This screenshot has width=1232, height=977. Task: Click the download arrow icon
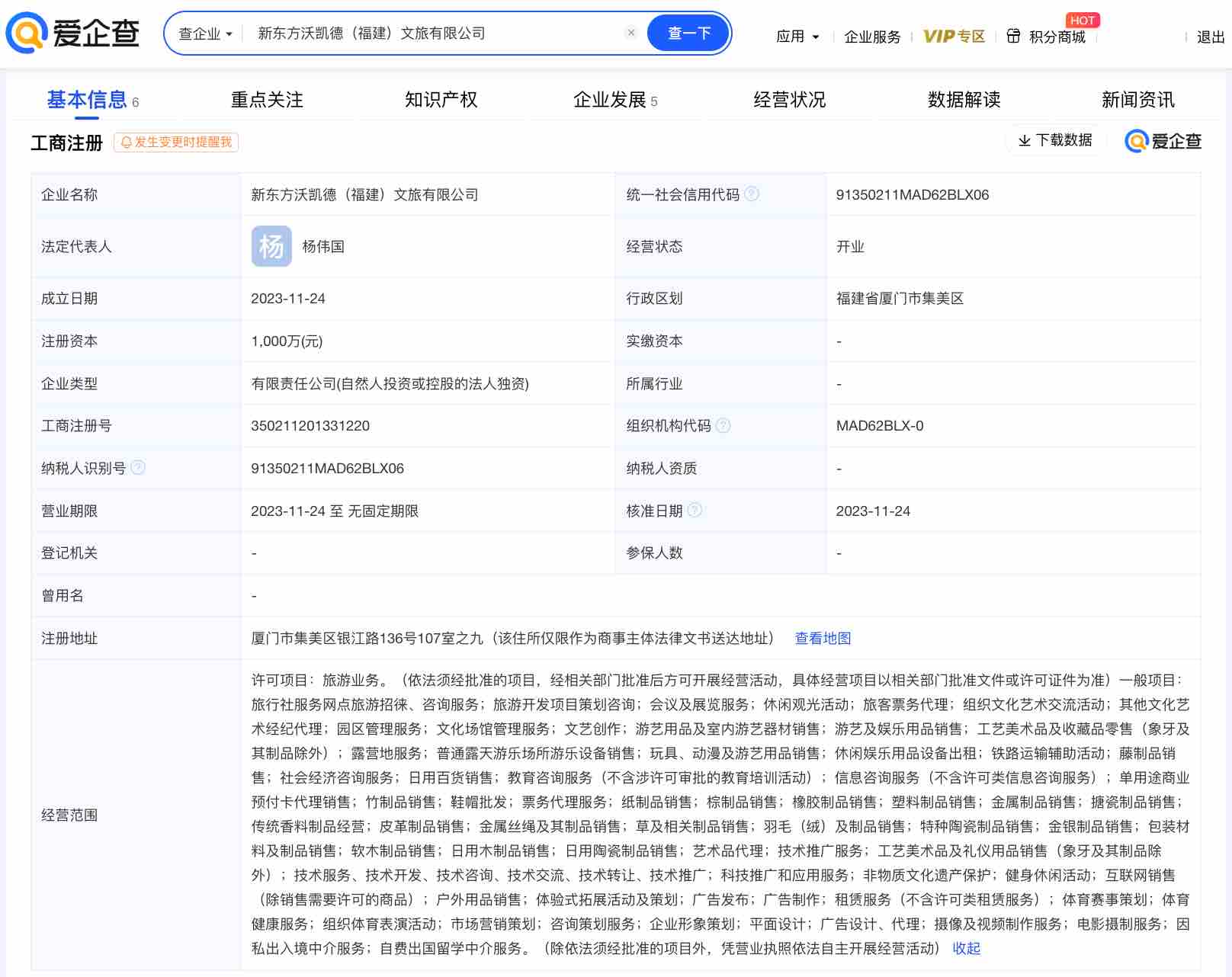coord(1025,140)
